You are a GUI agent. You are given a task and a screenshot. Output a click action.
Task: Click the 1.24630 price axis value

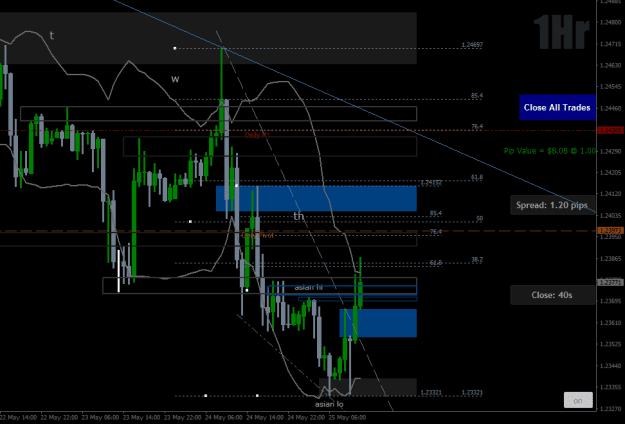click(x=610, y=65)
